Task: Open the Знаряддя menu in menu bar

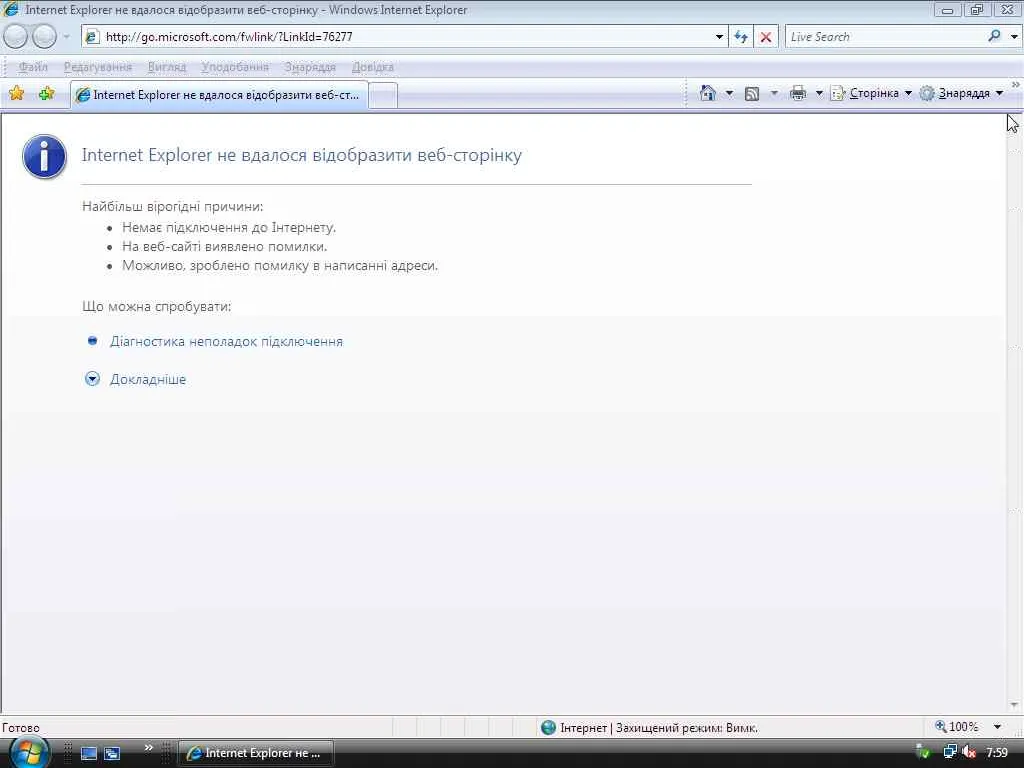Action: pyautogui.click(x=310, y=67)
